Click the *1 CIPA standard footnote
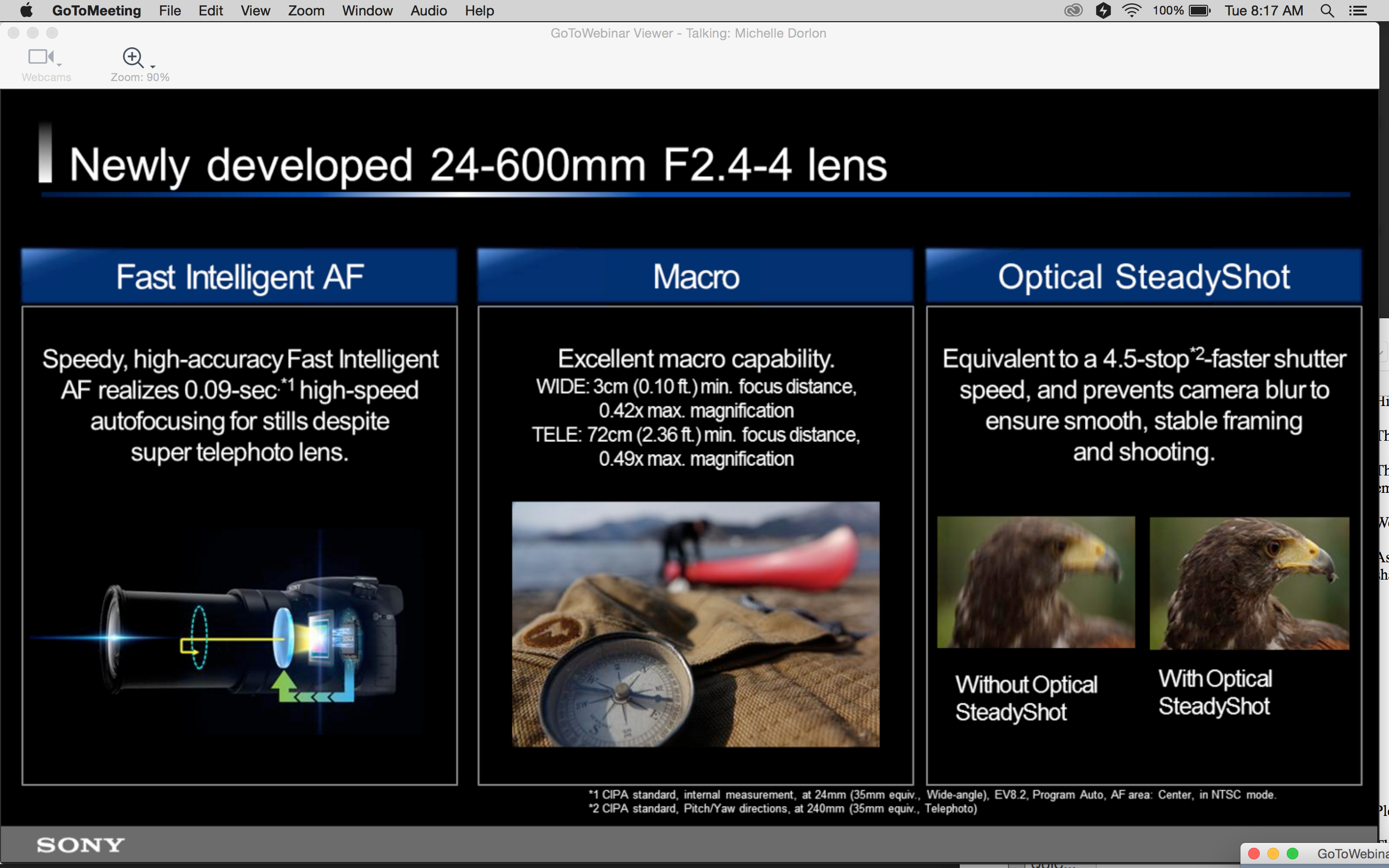Screen dimensions: 1389x868 coord(932,795)
